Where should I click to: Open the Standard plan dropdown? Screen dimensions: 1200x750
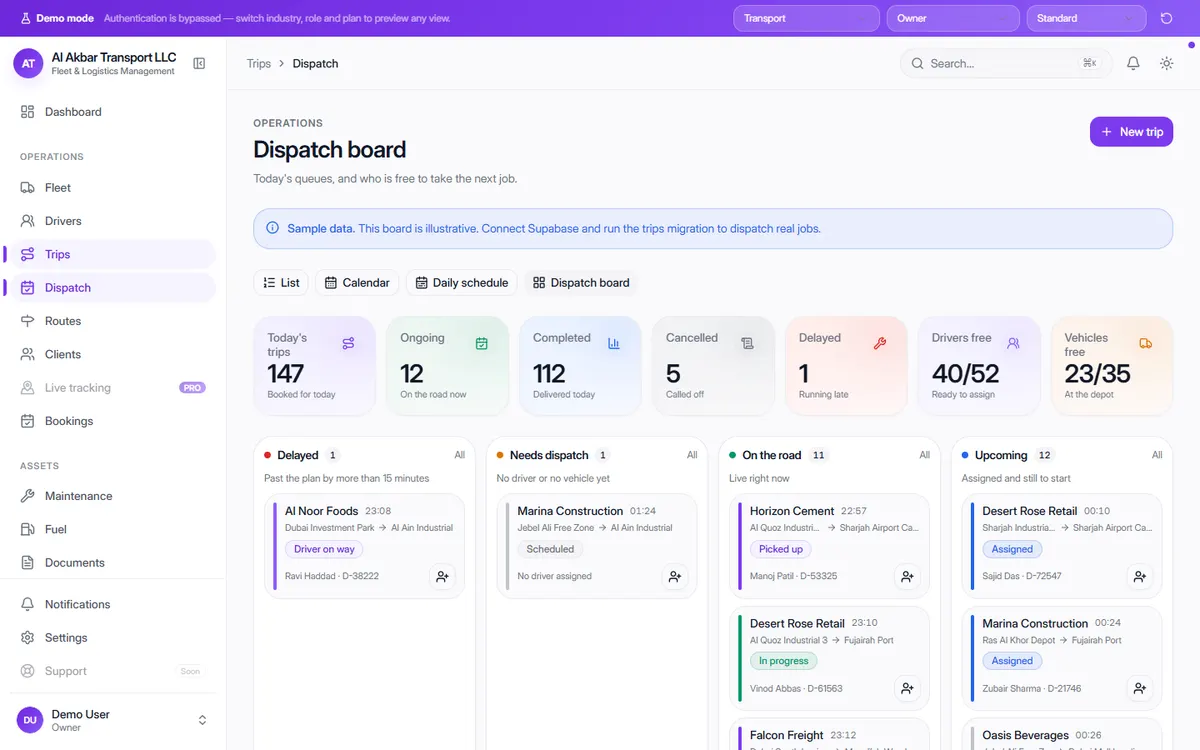(x=1086, y=18)
